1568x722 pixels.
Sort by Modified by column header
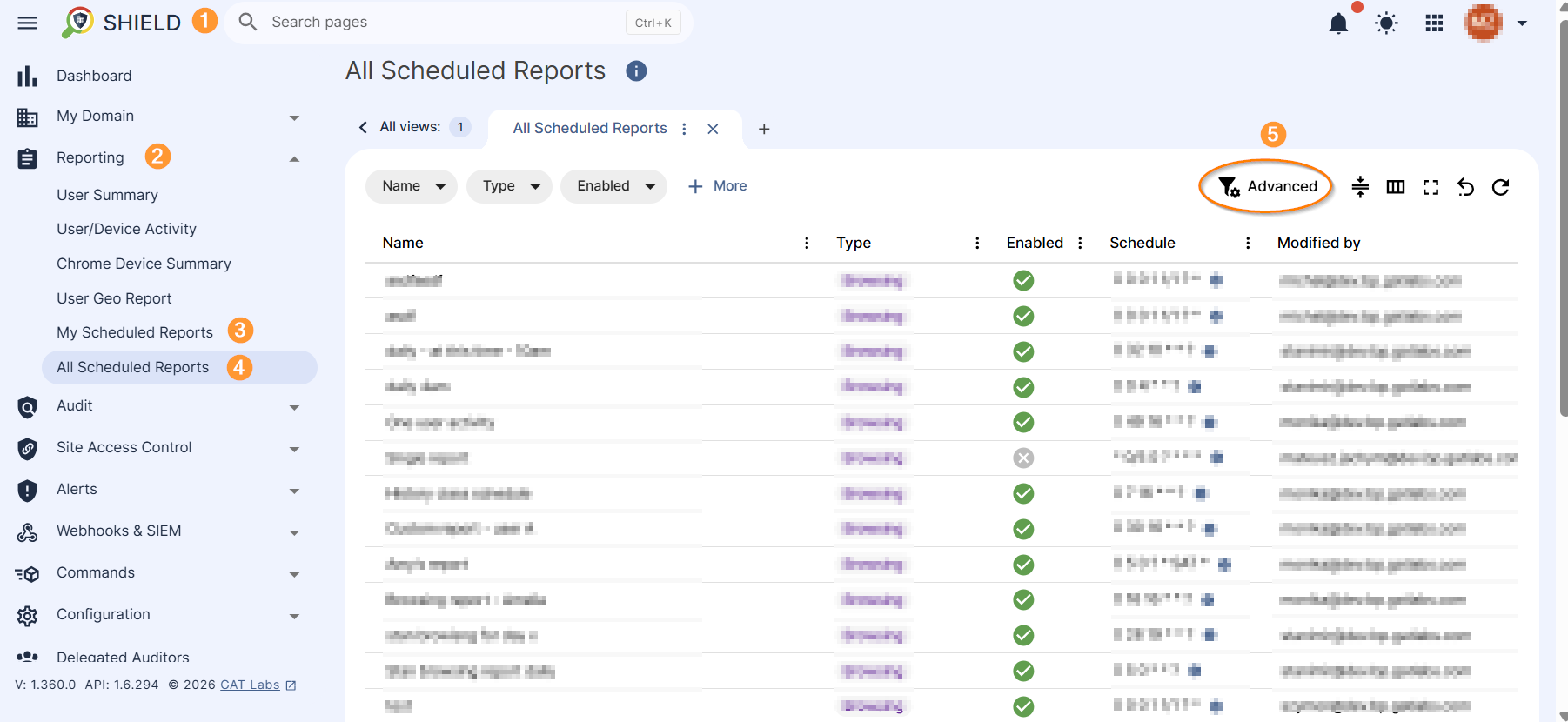click(1318, 243)
